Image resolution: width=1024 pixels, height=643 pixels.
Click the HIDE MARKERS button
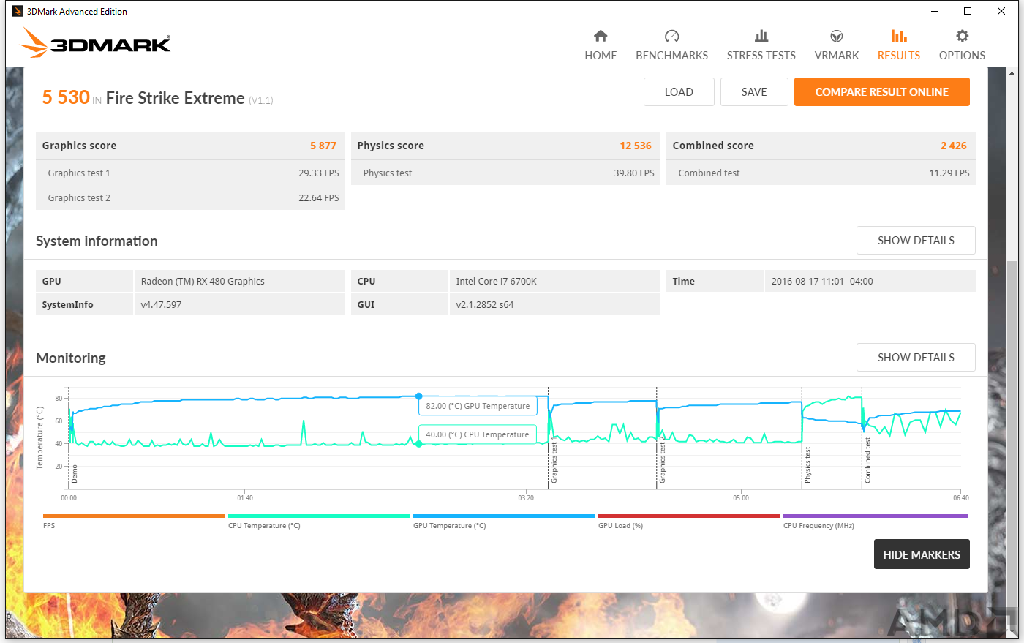[x=921, y=554]
